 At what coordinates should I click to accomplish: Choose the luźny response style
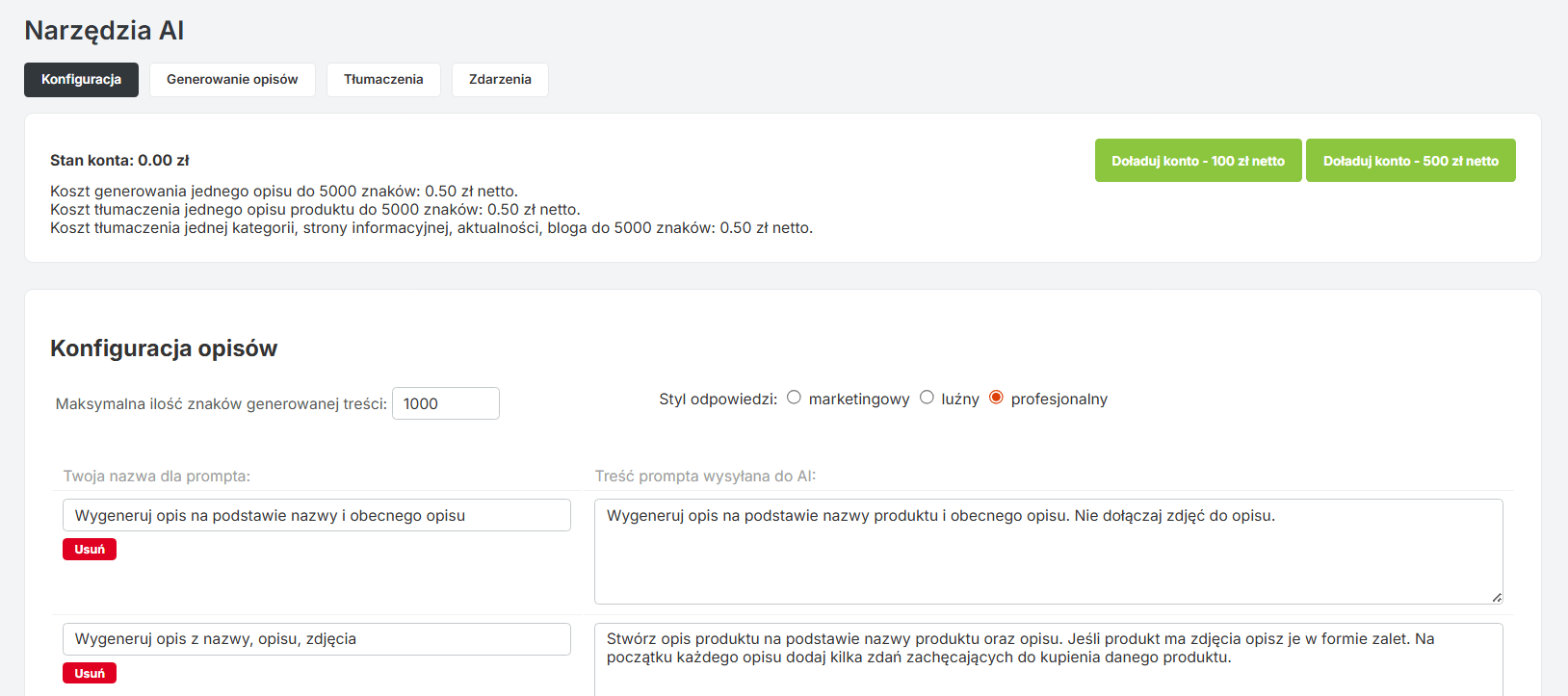click(927, 398)
